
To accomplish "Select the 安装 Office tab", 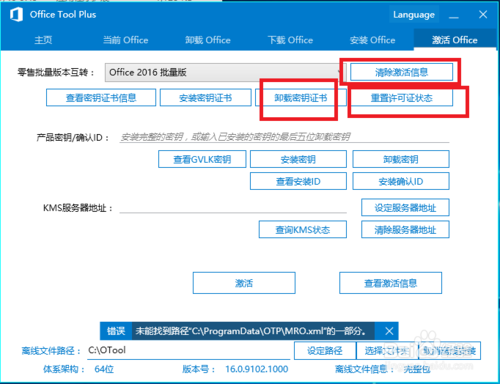I will pos(372,40).
